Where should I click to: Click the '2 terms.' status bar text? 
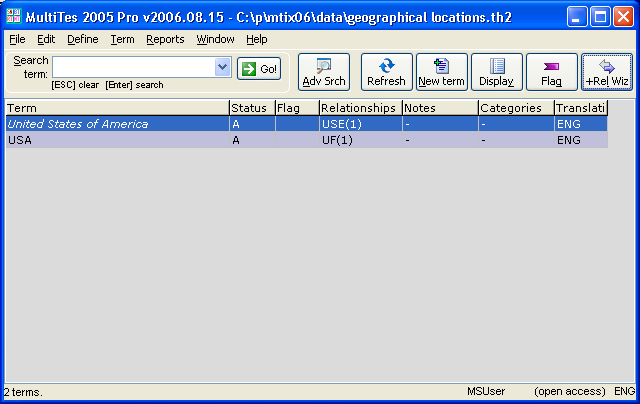tap(23, 392)
